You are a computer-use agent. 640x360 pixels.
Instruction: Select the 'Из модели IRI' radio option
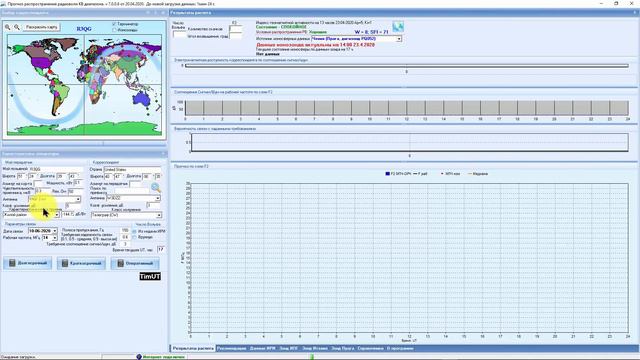(x=134, y=231)
